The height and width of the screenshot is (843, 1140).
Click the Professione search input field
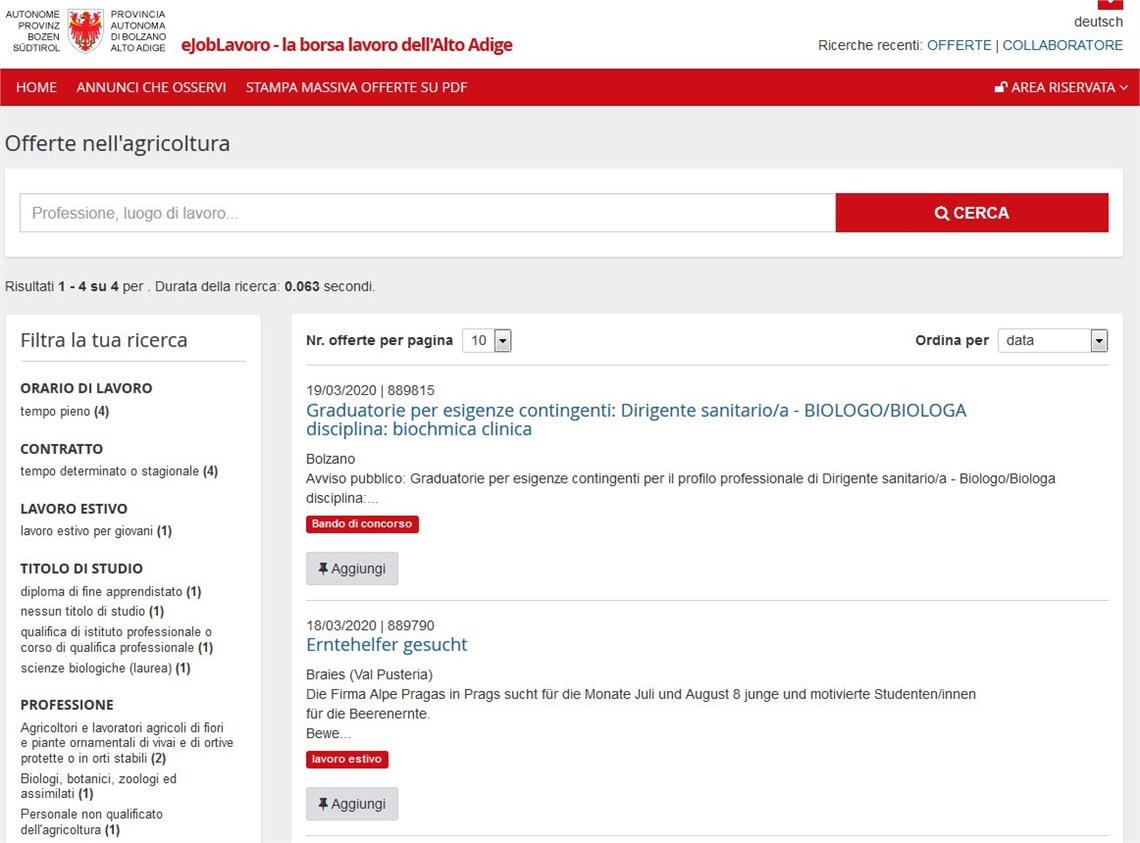coord(427,213)
